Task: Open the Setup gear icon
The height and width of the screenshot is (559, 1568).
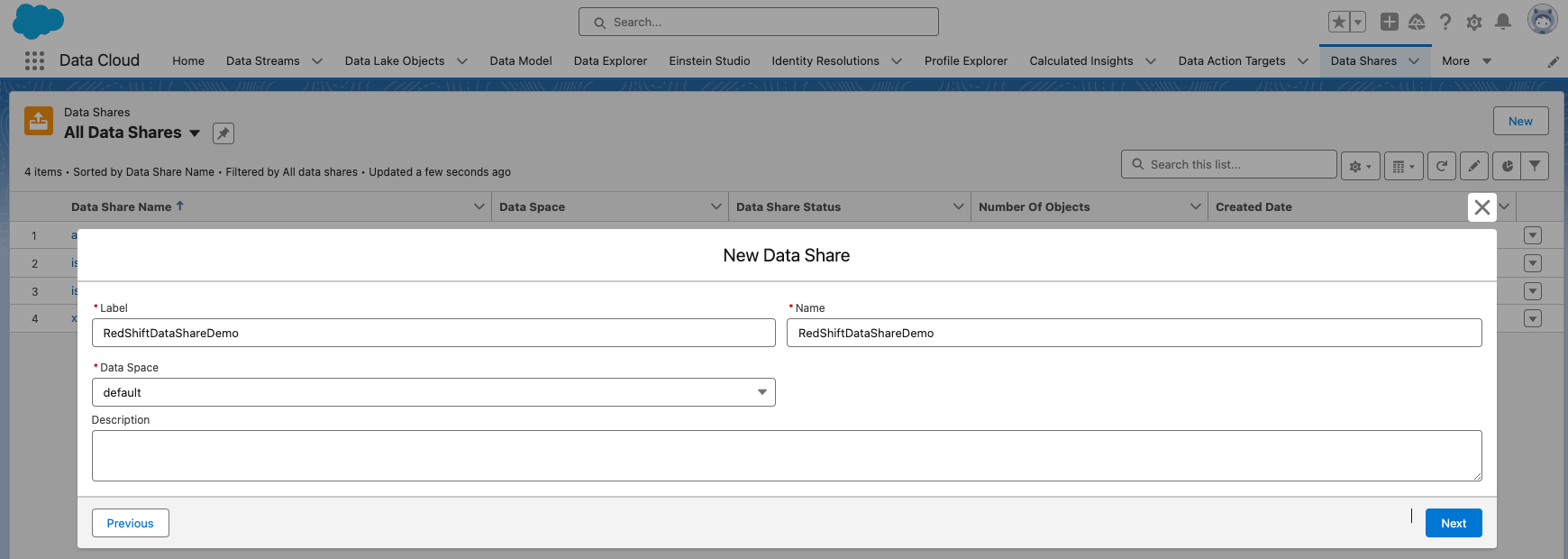Action: pyautogui.click(x=1474, y=22)
